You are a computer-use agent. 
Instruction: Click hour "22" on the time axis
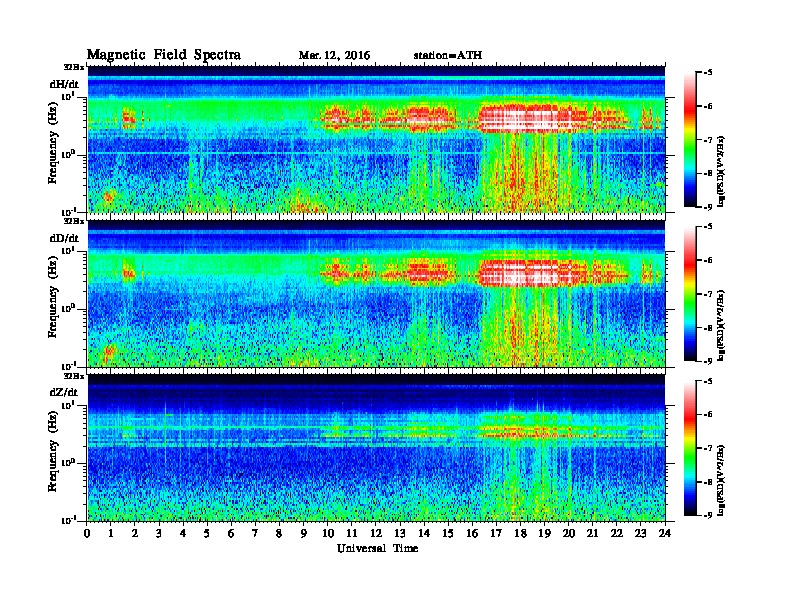click(x=617, y=533)
